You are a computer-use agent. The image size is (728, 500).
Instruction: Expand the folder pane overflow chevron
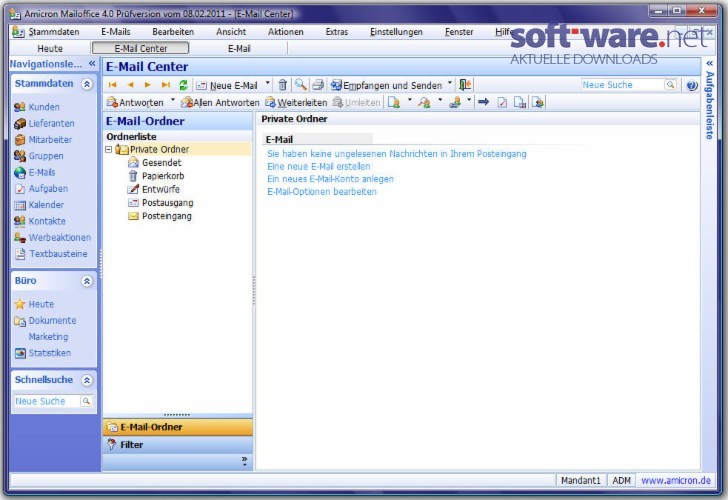click(x=245, y=461)
